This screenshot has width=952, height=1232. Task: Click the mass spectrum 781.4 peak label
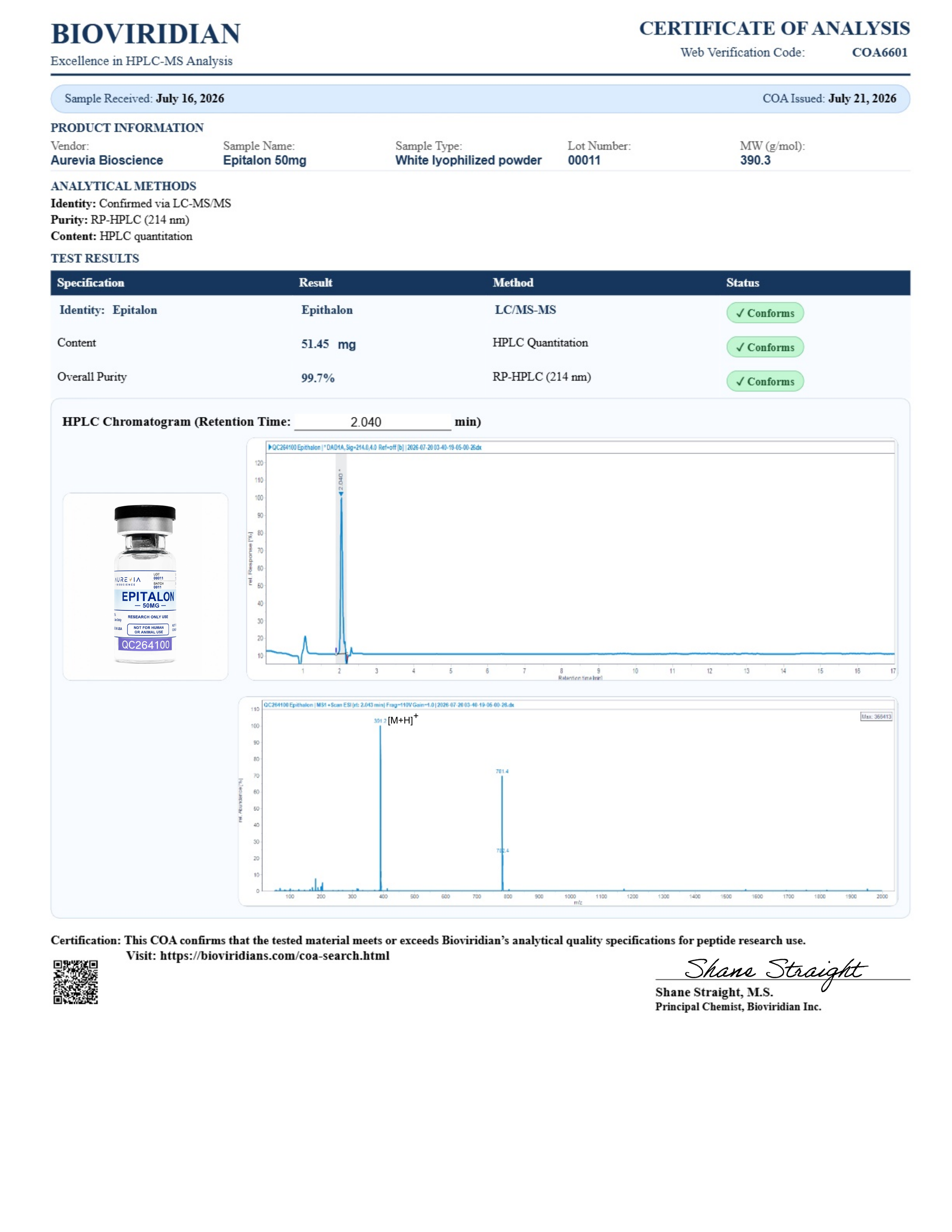[x=502, y=771]
